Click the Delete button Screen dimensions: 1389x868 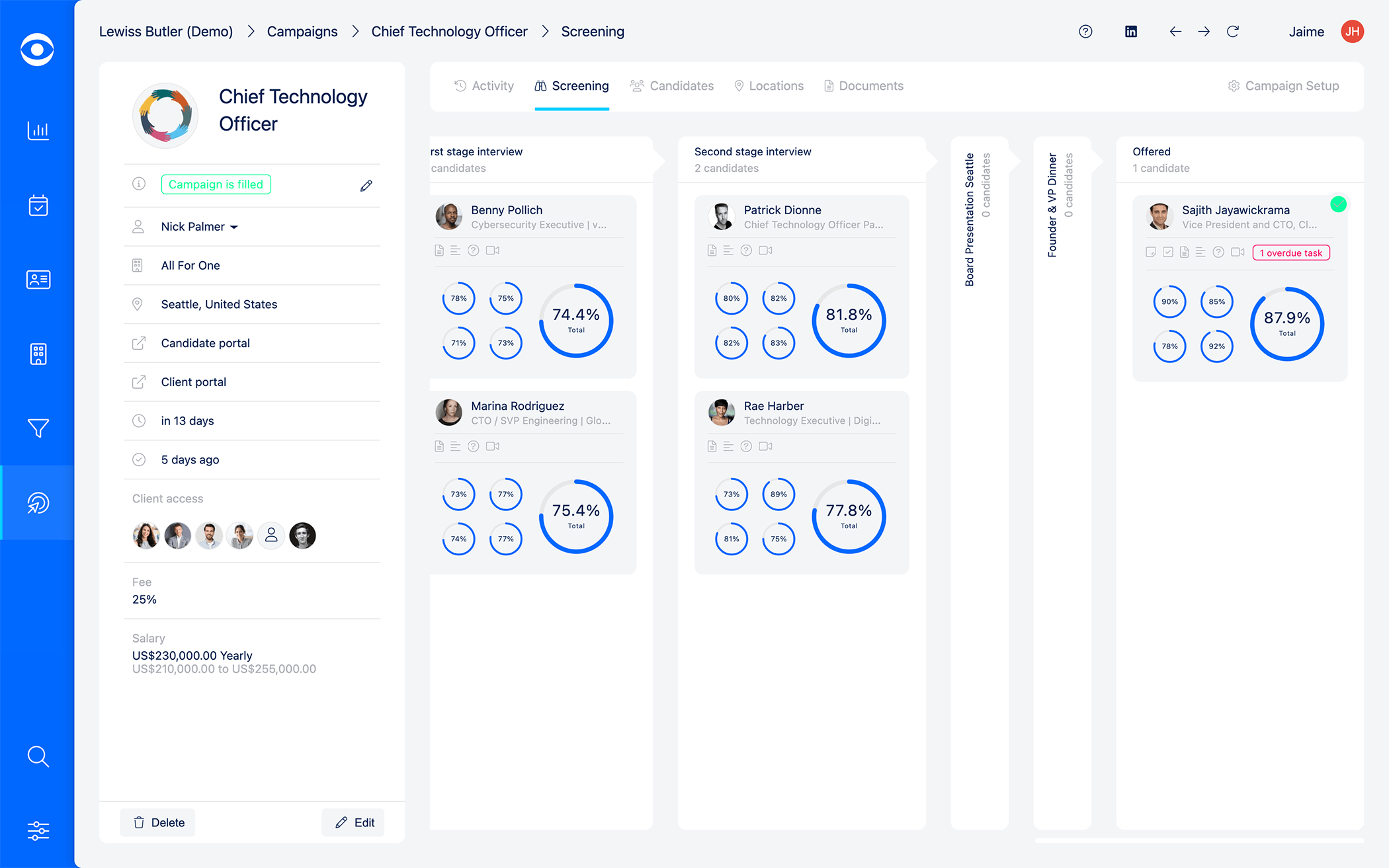click(x=157, y=822)
